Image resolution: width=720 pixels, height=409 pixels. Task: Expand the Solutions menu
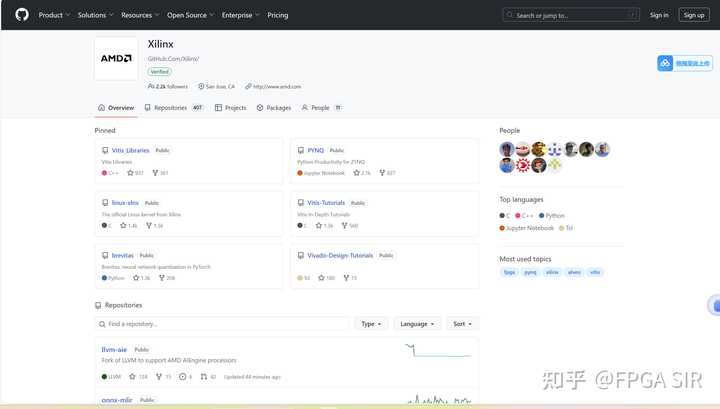pyautogui.click(x=95, y=15)
